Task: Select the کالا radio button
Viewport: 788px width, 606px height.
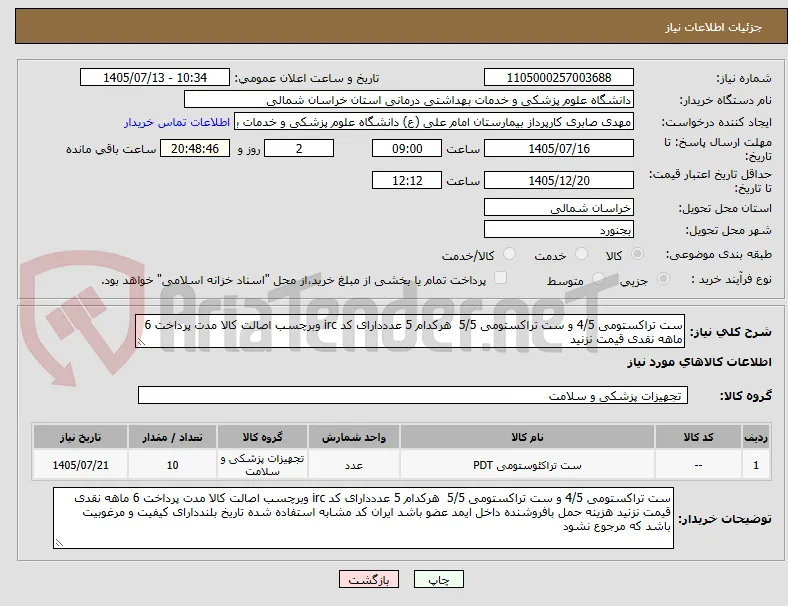Action: pos(637,254)
